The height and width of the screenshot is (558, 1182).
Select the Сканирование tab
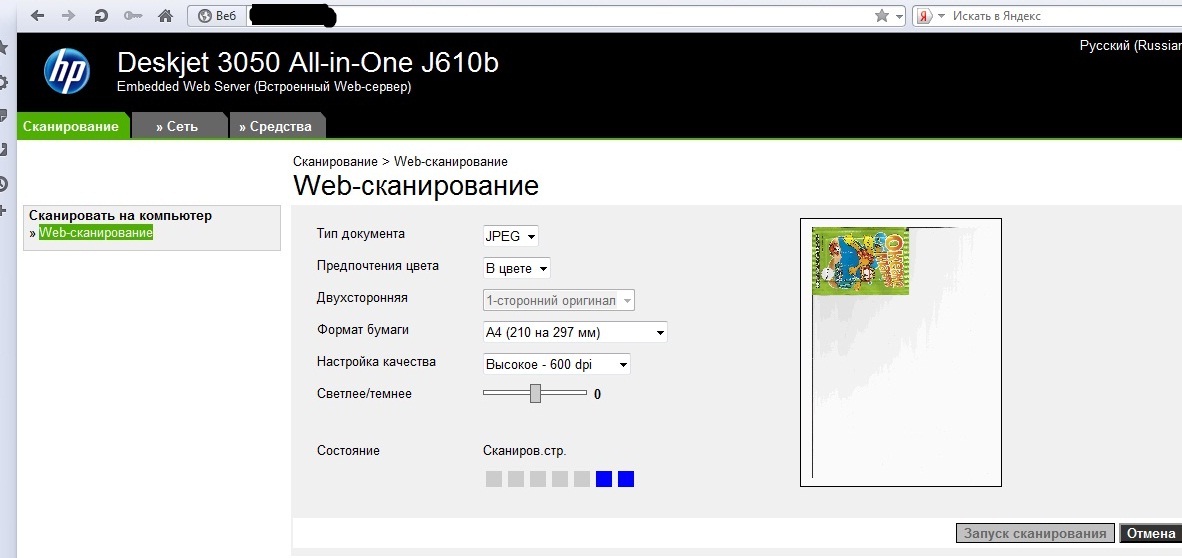pos(70,126)
